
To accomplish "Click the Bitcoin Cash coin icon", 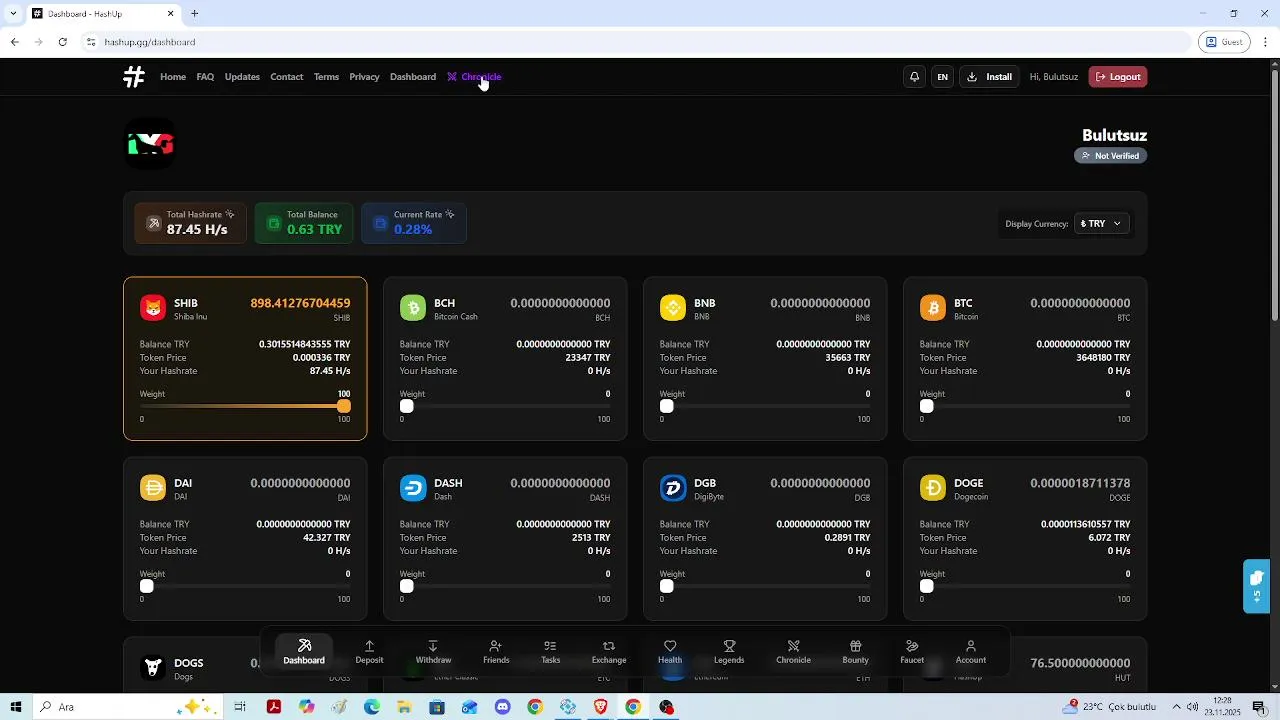I will click(x=413, y=308).
